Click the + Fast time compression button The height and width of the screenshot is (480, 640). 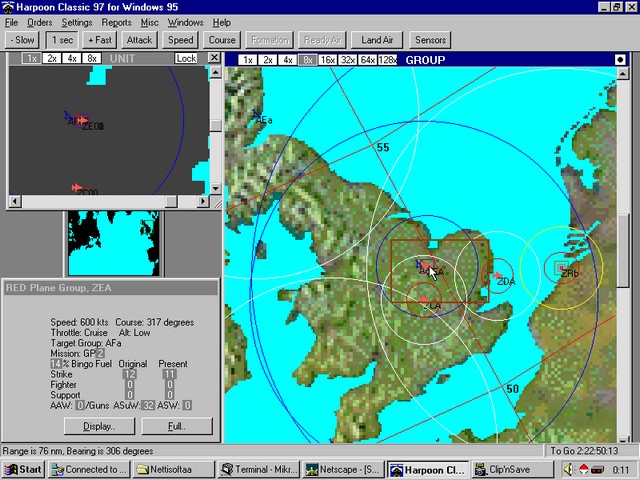(x=100, y=40)
